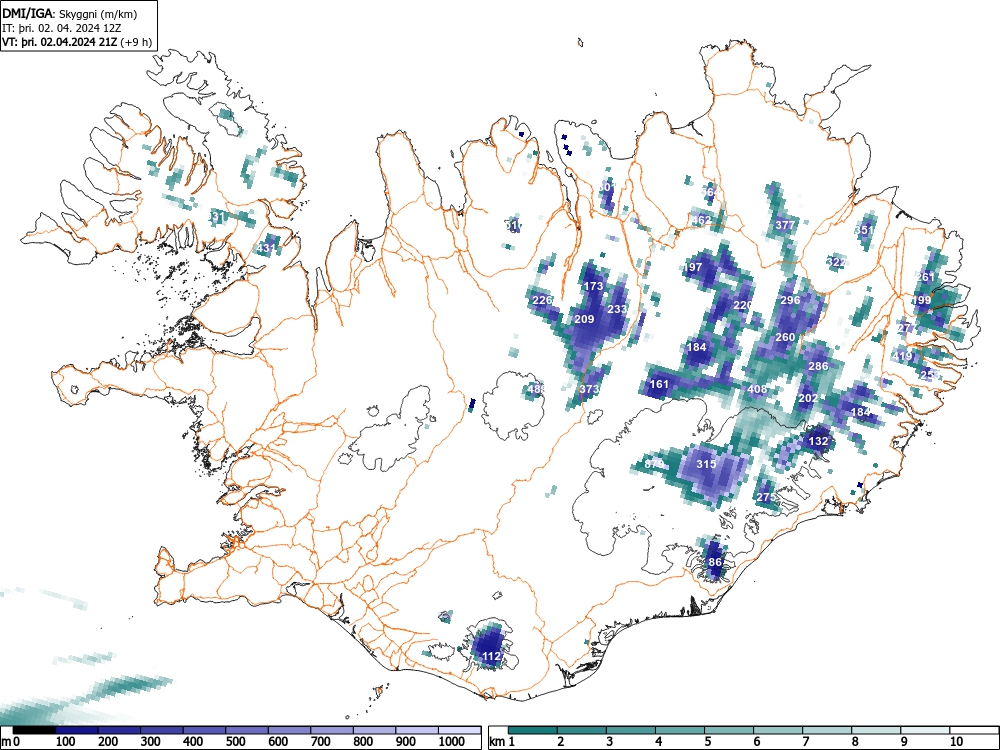Click the '(+9 h)' forecast offset text
The height and width of the screenshot is (750, 1000).
tap(138, 42)
